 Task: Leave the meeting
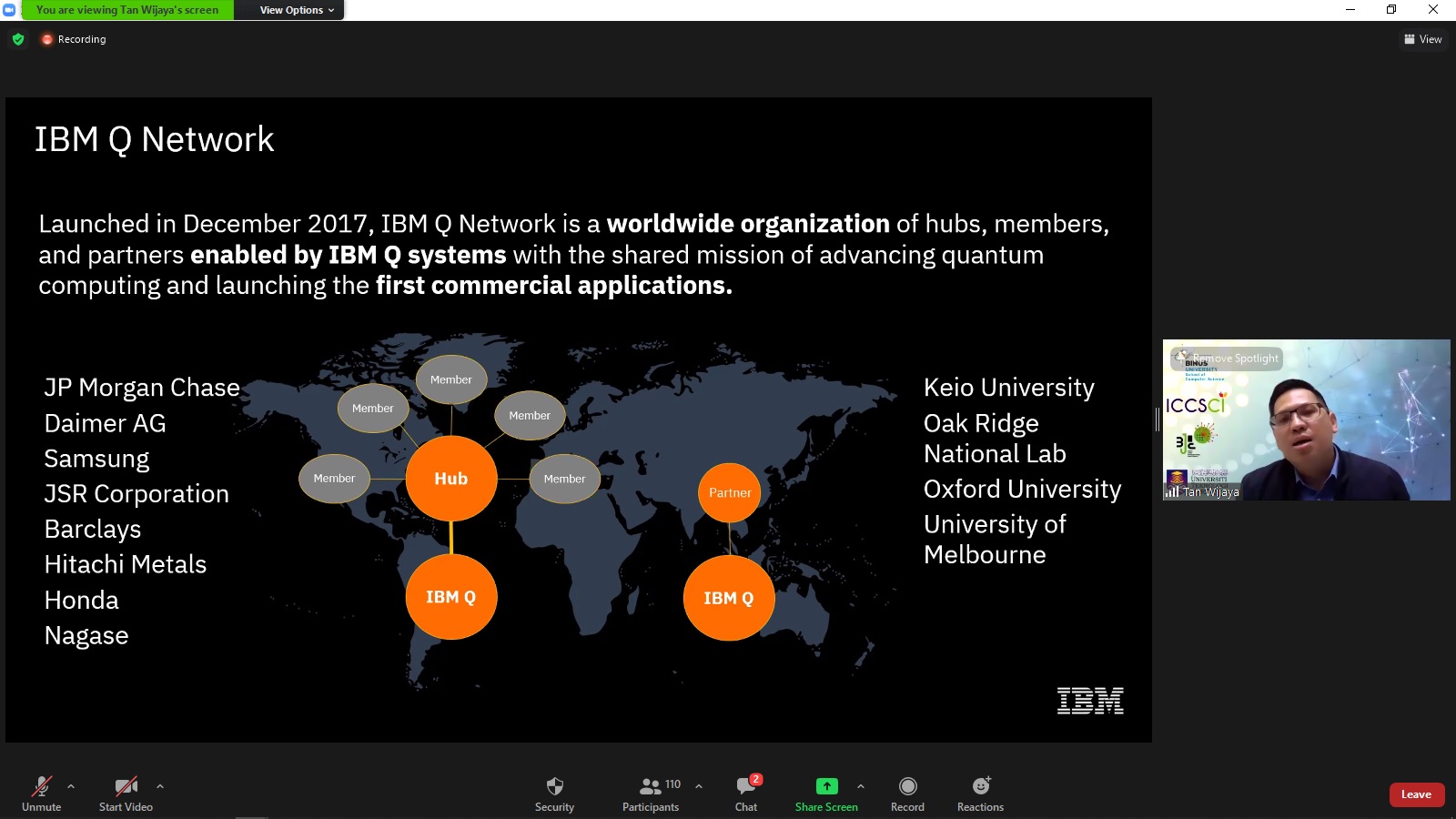(1416, 794)
